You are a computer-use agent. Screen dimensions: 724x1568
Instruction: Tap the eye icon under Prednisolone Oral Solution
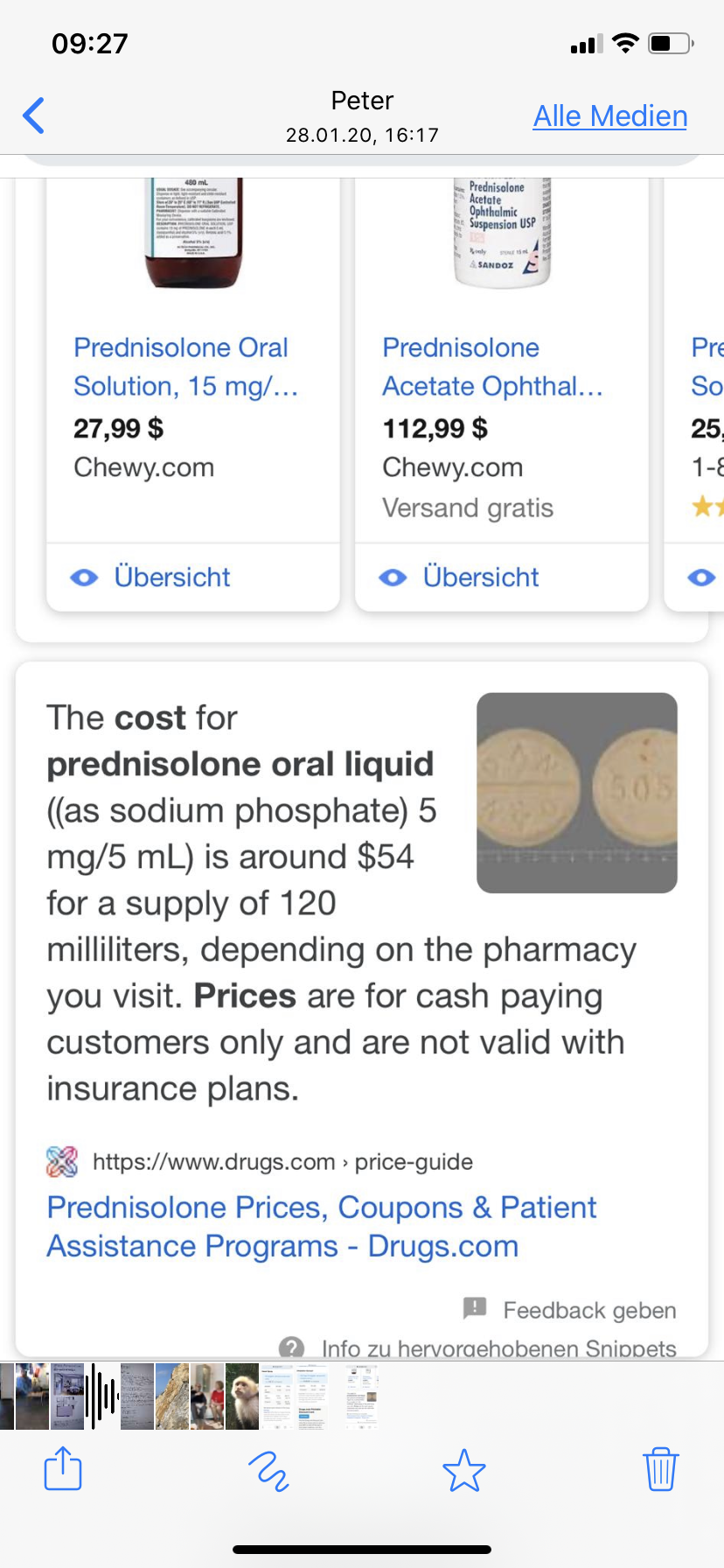84,577
